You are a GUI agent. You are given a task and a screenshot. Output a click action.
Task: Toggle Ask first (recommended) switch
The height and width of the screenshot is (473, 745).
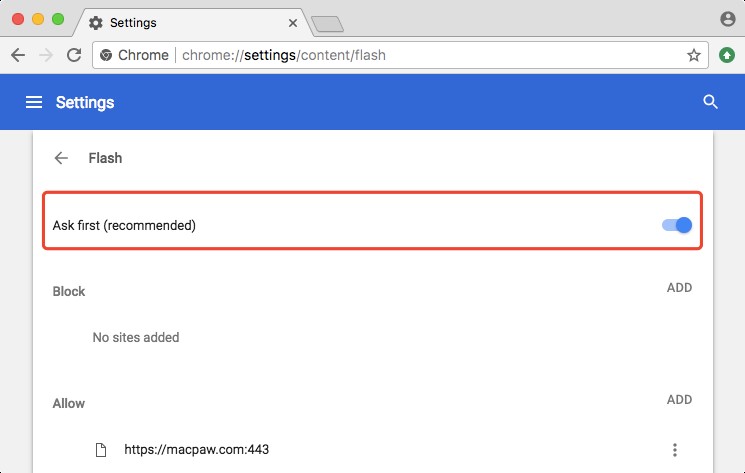click(x=677, y=225)
